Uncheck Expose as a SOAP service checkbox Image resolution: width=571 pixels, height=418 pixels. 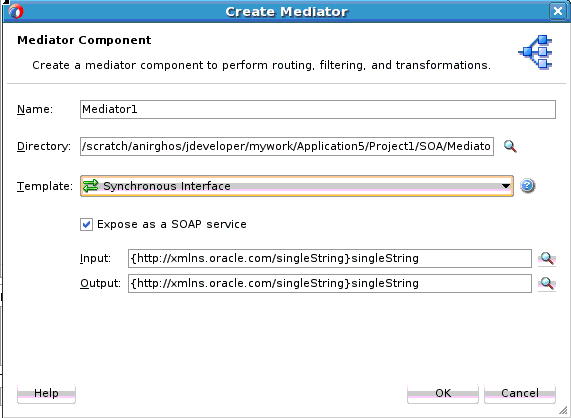[x=86, y=224]
